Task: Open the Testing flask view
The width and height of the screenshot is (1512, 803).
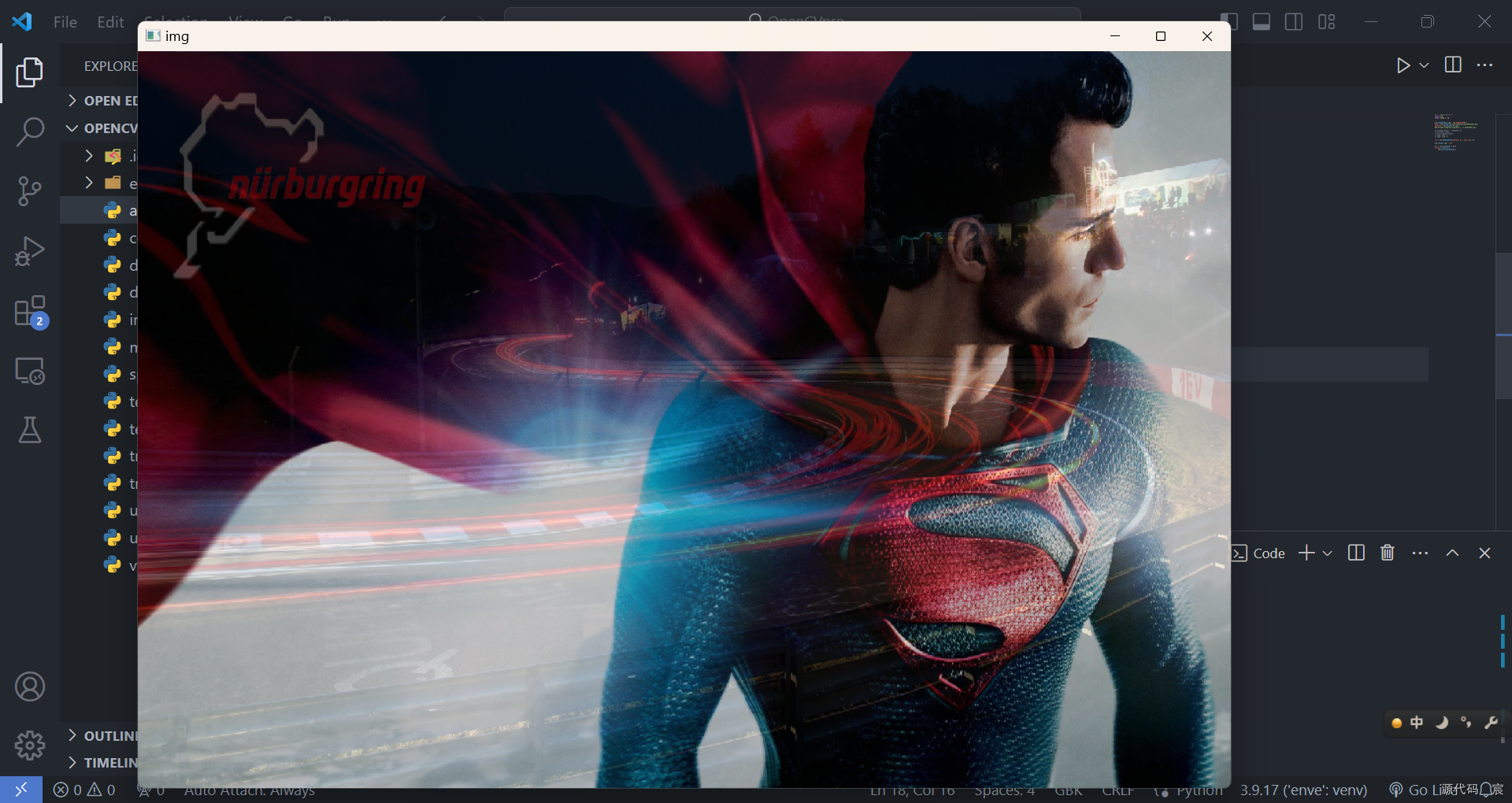Action: (x=30, y=430)
